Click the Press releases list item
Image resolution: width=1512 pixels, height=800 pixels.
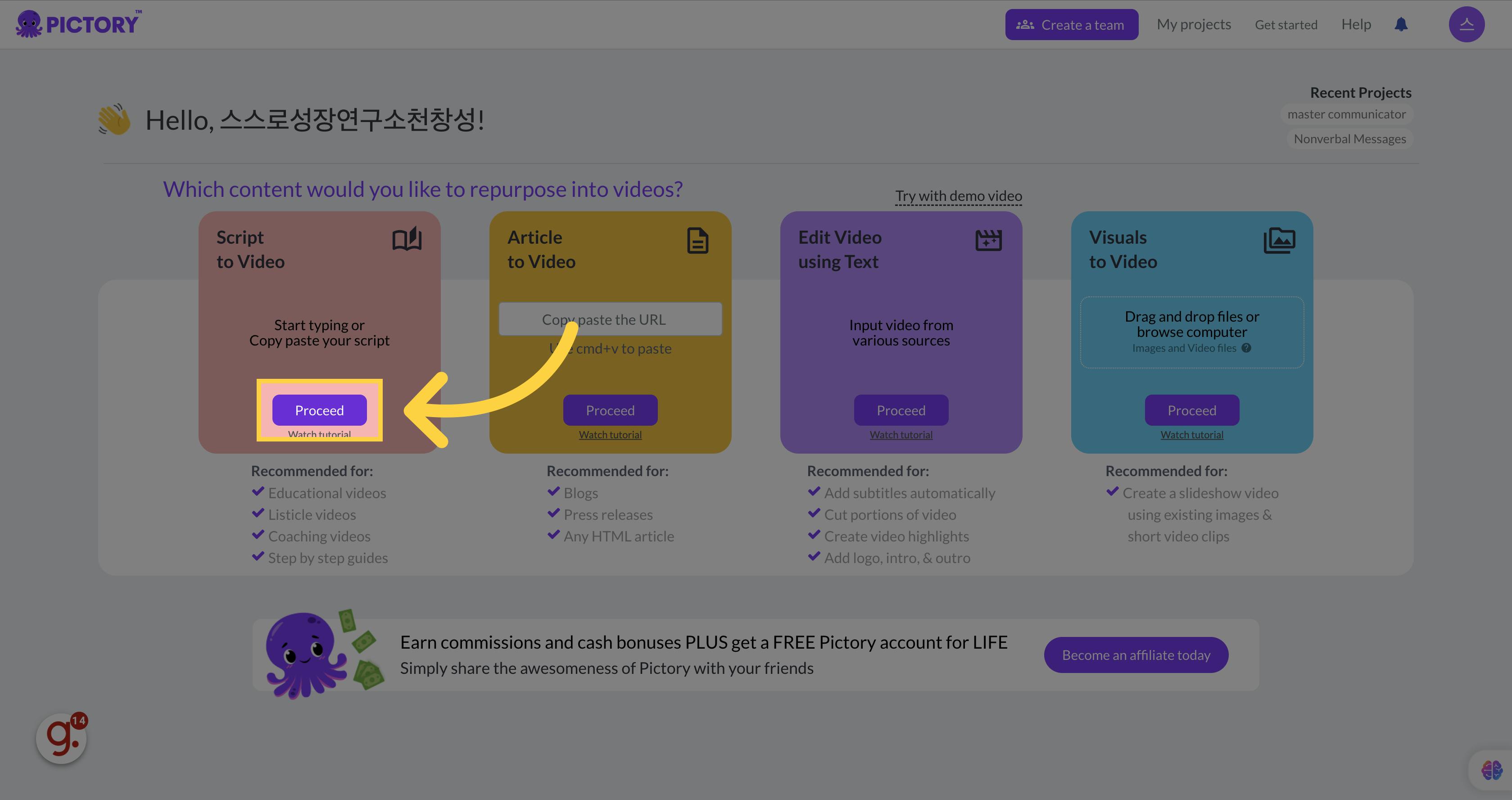click(608, 514)
